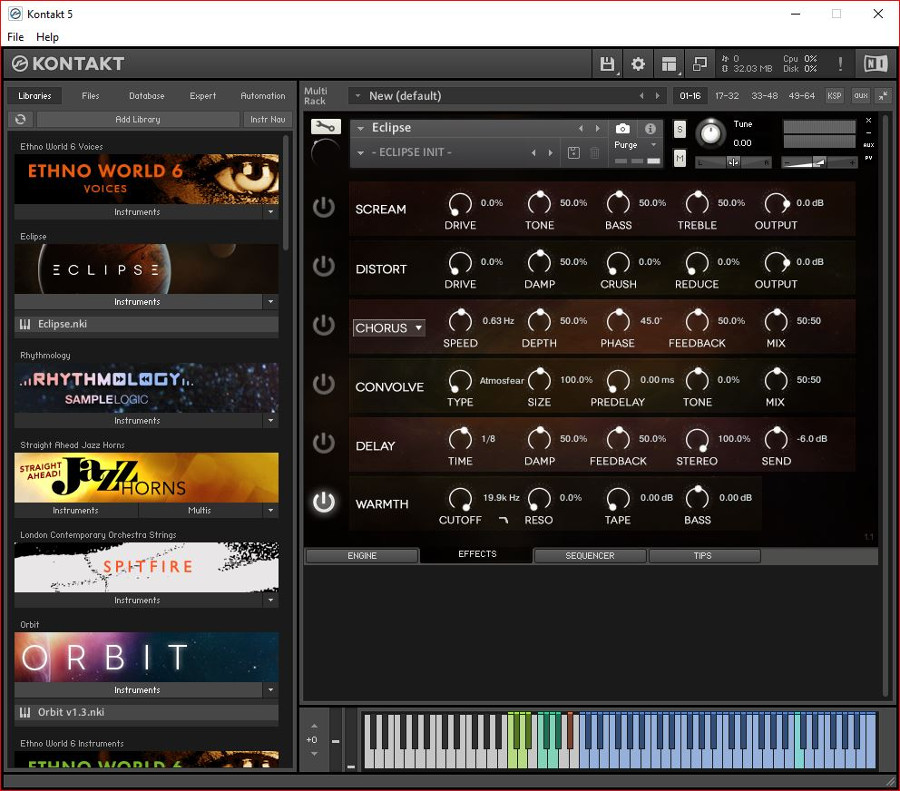This screenshot has width=900, height=791.
Task: Go to next instrument arrow beside Eclipse
Action: pyautogui.click(x=598, y=128)
